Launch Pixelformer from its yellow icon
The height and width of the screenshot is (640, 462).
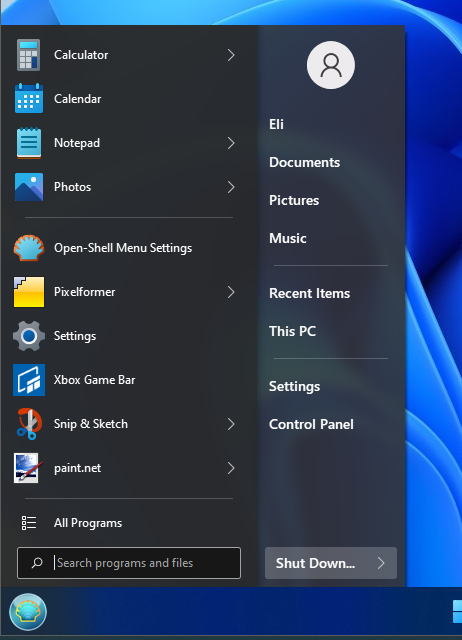pos(29,292)
